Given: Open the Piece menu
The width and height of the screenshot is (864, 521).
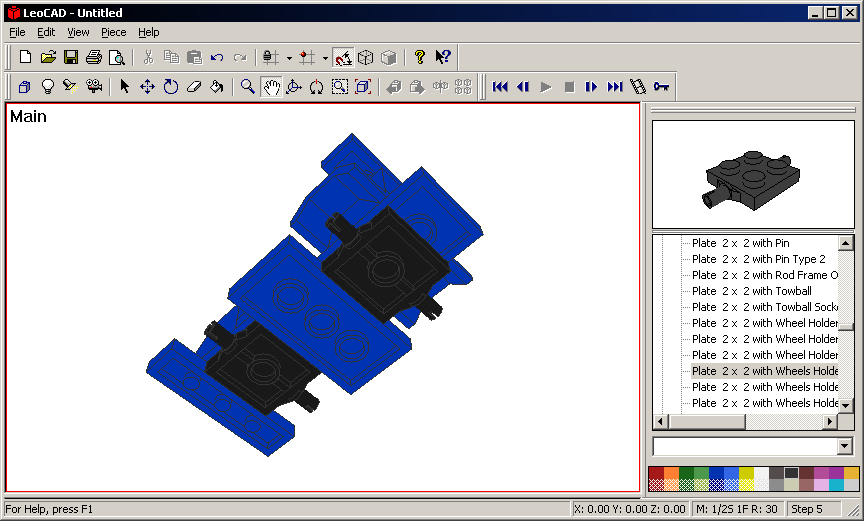Looking at the screenshot, I should pos(113,32).
